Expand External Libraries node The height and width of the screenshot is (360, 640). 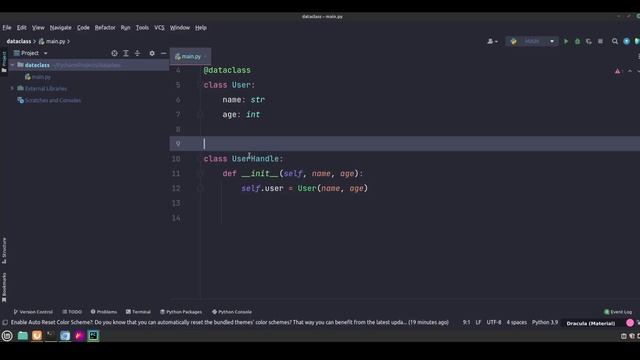(x=12, y=88)
